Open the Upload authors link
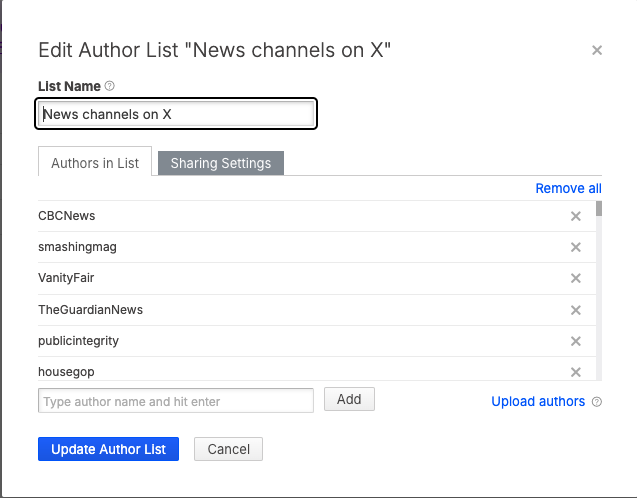This screenshot has height=498, width=637. [x=538, y=401]
